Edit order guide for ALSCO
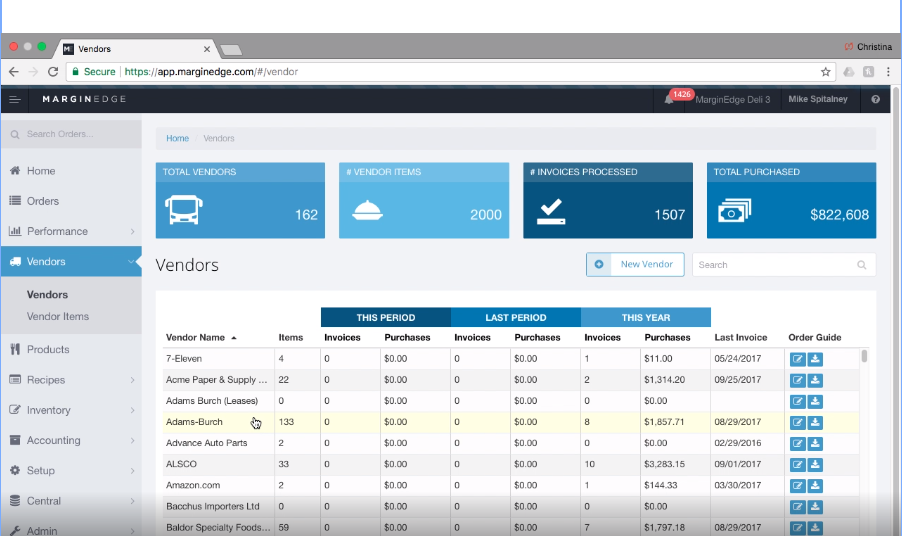Viewport: 904px width, 536px height. click(797, 465)
